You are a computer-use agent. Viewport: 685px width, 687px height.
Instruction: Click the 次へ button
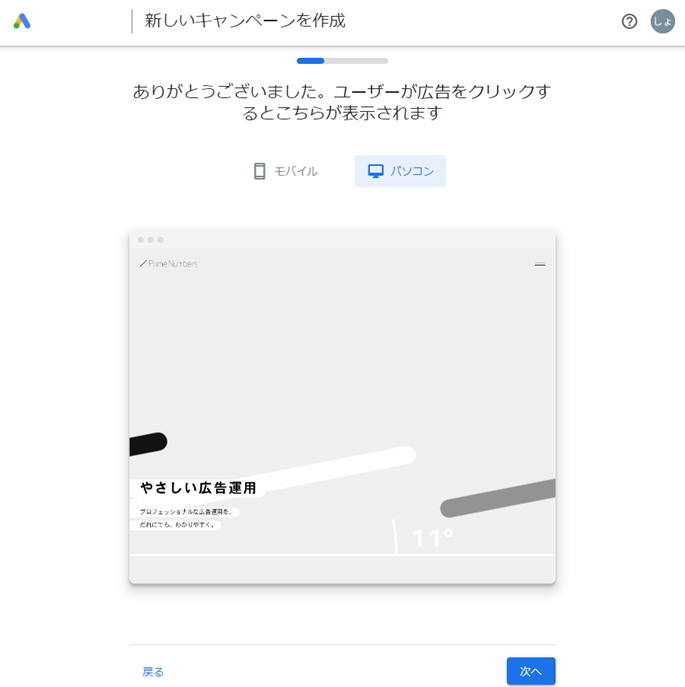click(531, 671)
